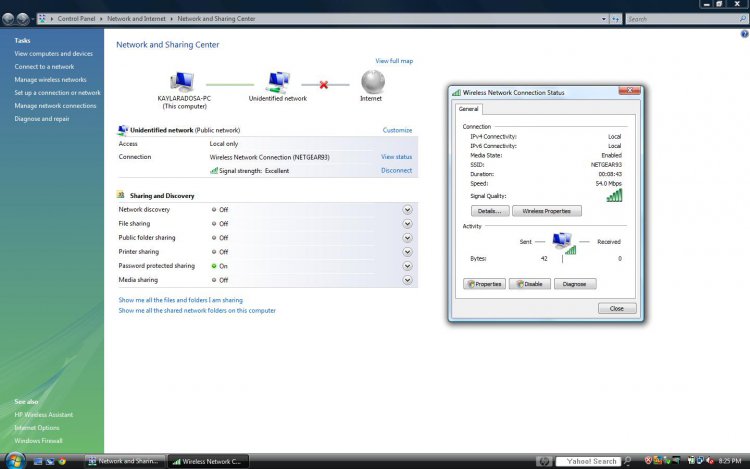750x469 pixels.
Task: Click the Internet globe icon
Action: (373, 82)
